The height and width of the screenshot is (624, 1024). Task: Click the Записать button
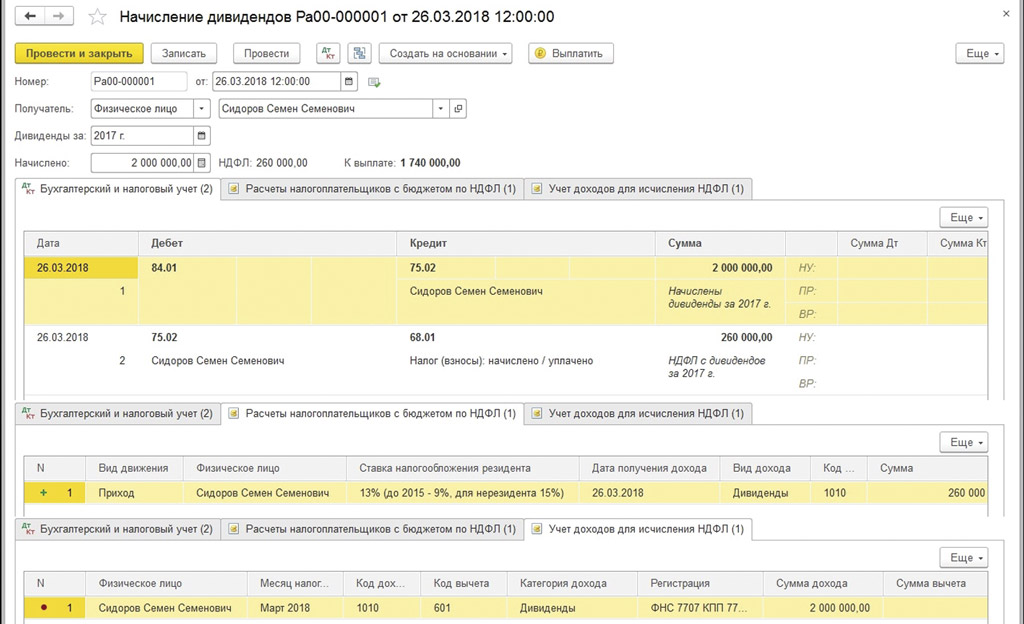184,54
